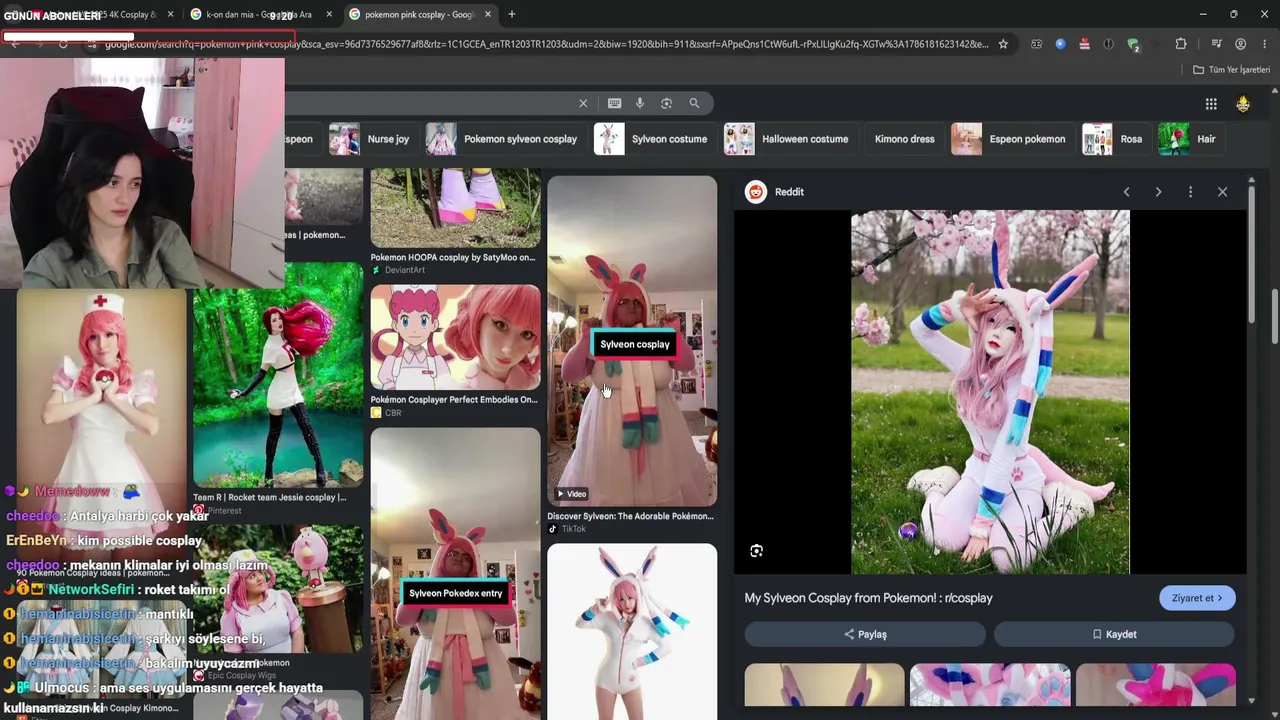Select the 'Halloween costume' chip
The image size is (1280, 720).
click(x=789, y=139)
